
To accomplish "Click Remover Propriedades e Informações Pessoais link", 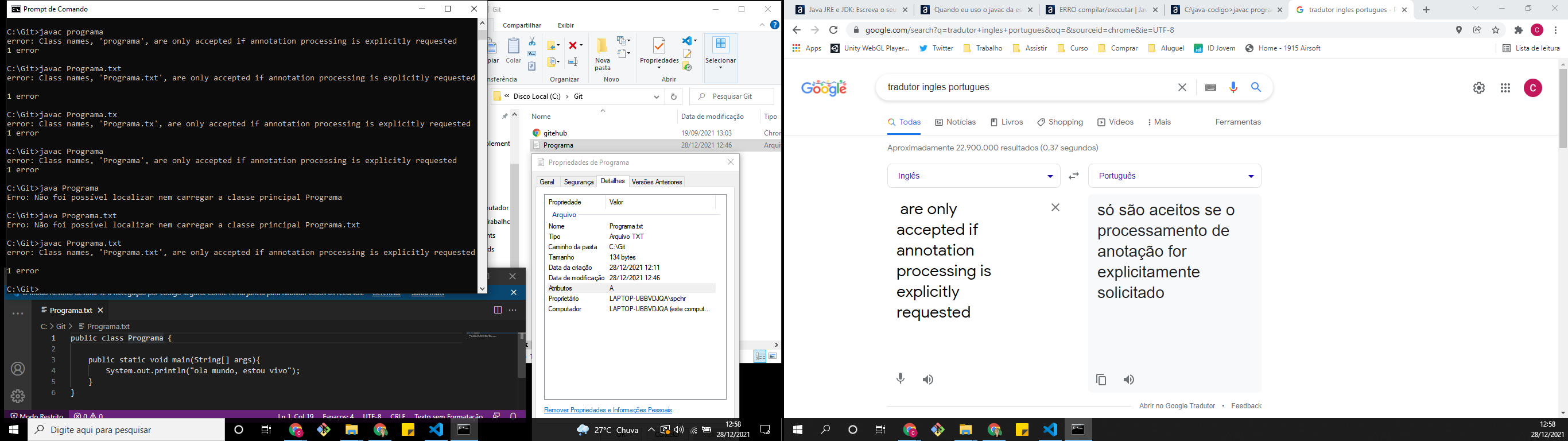I will [607, 410].
